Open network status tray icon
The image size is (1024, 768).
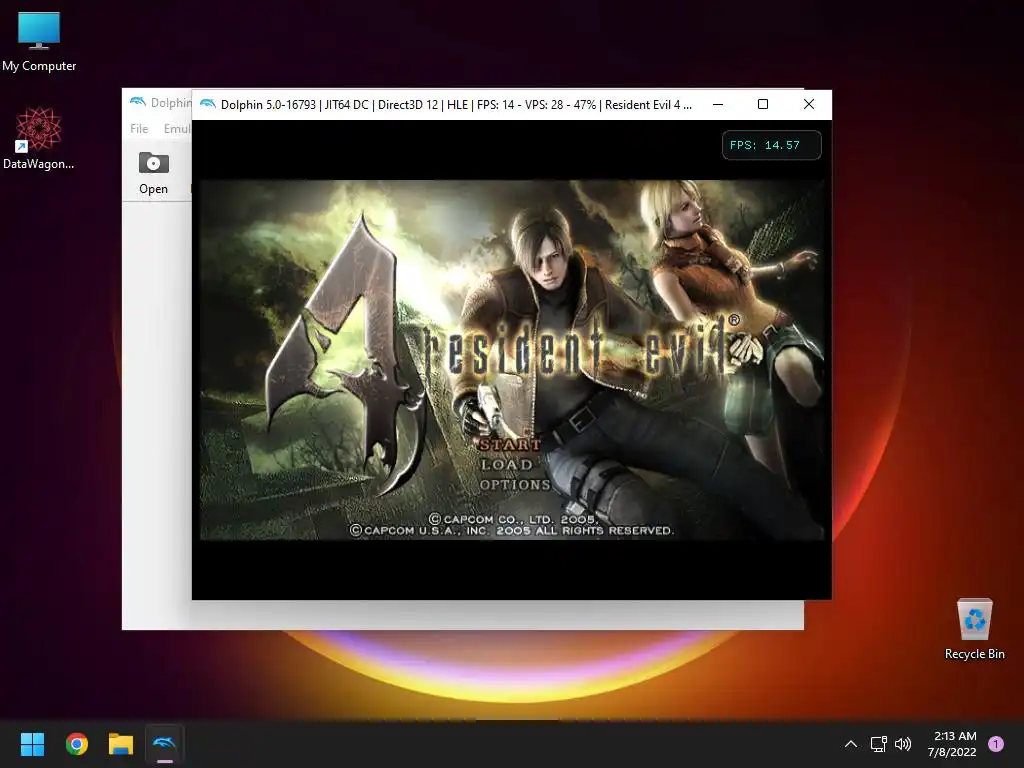[x=878, y=744]
